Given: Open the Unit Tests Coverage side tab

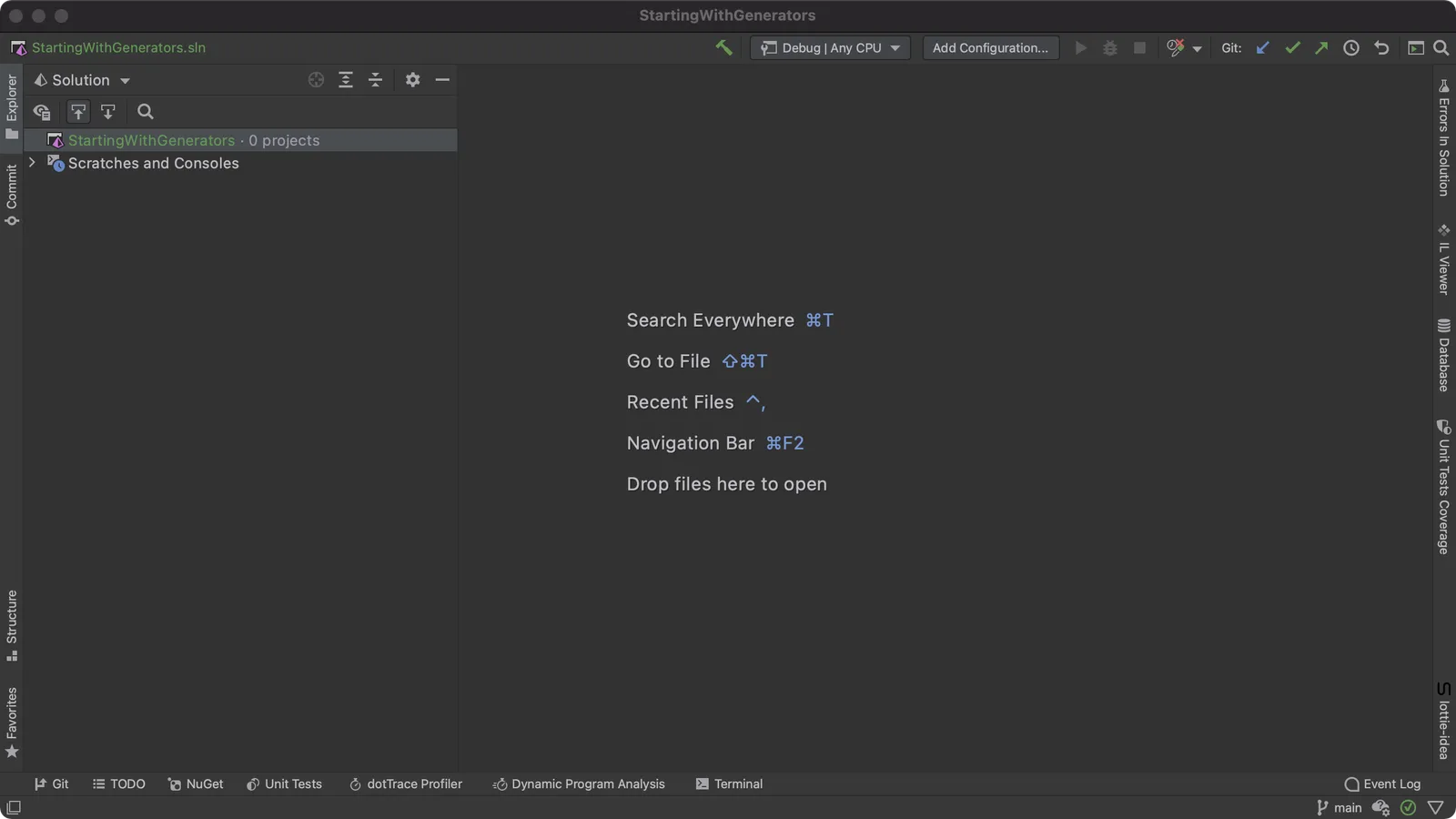Looking at the screenshot, I should point(1443,486).
